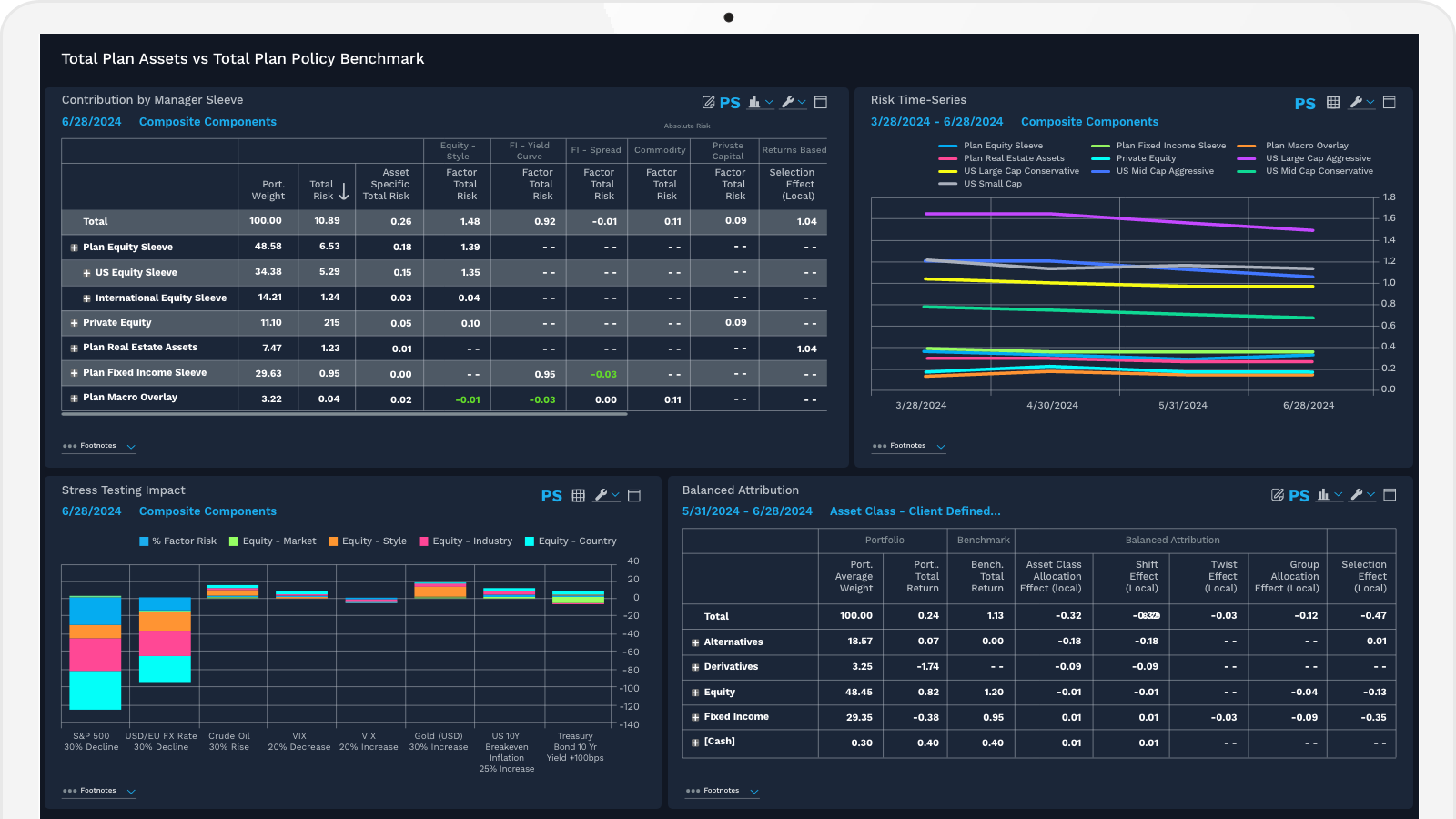The width and height of the screenshot is (1456, 819).
Task: Click the wrench settings icon in Risk Time-Series
Action: [x=1358, y=102]
